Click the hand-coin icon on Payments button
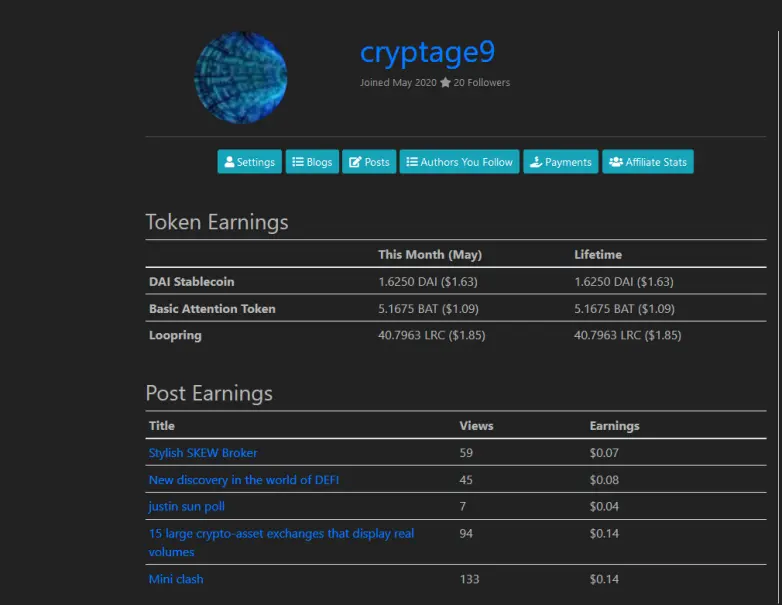The height and width of the screenshot is (605, 782). click(536, 162)
